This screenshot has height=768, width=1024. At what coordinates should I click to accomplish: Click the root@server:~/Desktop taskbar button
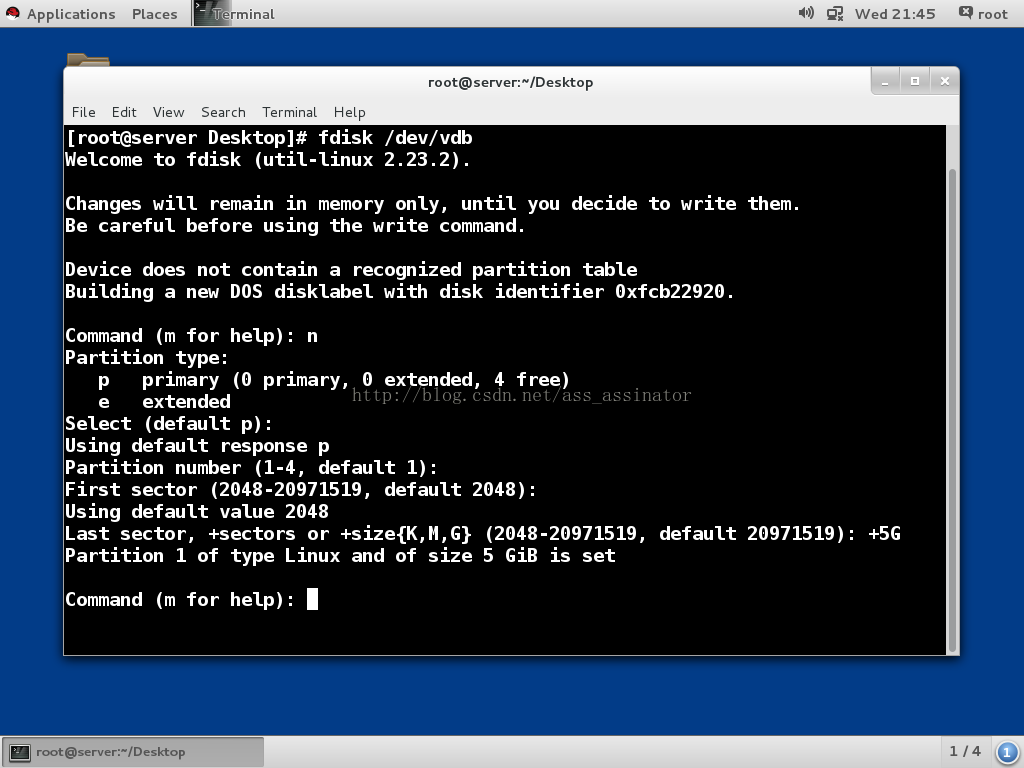(x=133, y=752)
